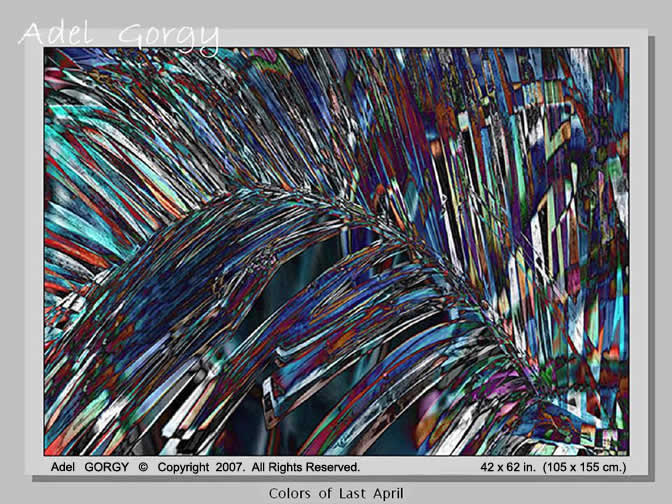Image resolution: width=672 pixels, height=504 pixels.
Task: Click the (105 x 155 cm.) metric size
Action: (x=585, y=467)
